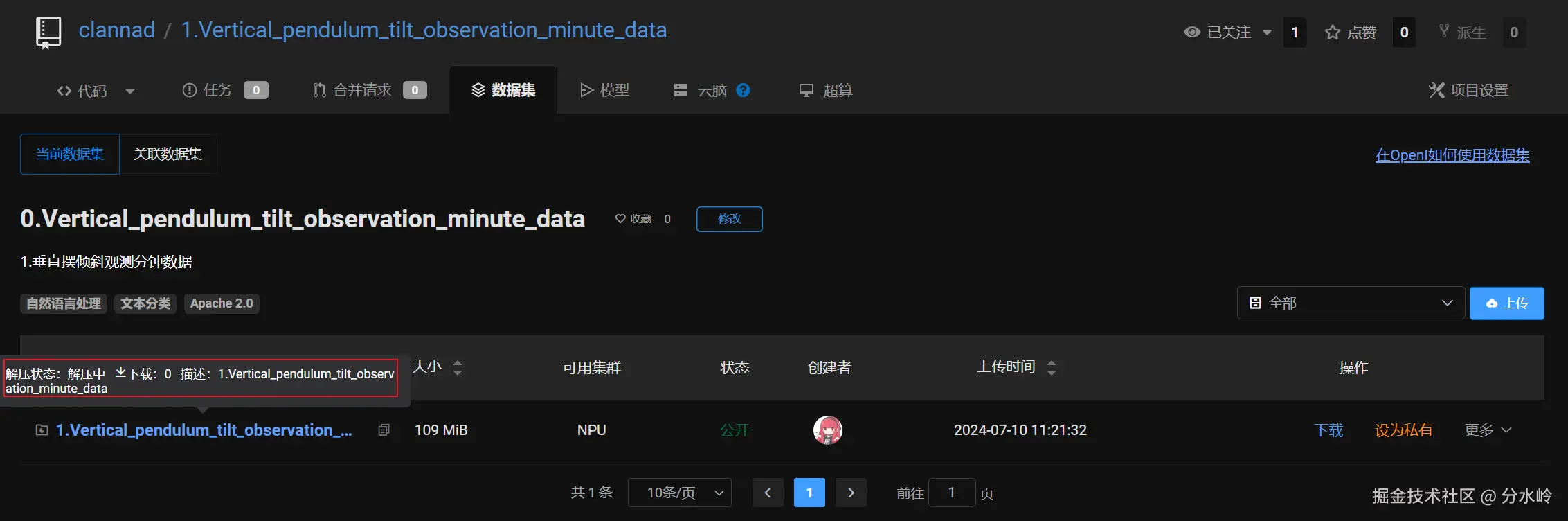Screen dimensions: 1568x521
Task: Expand the 更多 more options dropdown
Action: [1488, 430]
